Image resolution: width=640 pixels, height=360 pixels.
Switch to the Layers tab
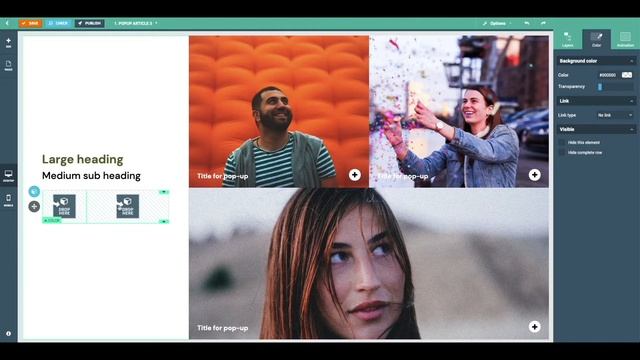(567, 40)
